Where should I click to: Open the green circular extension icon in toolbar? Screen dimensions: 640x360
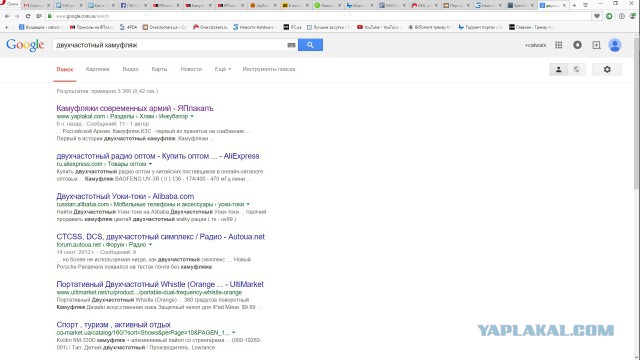[x=609, y=16]
